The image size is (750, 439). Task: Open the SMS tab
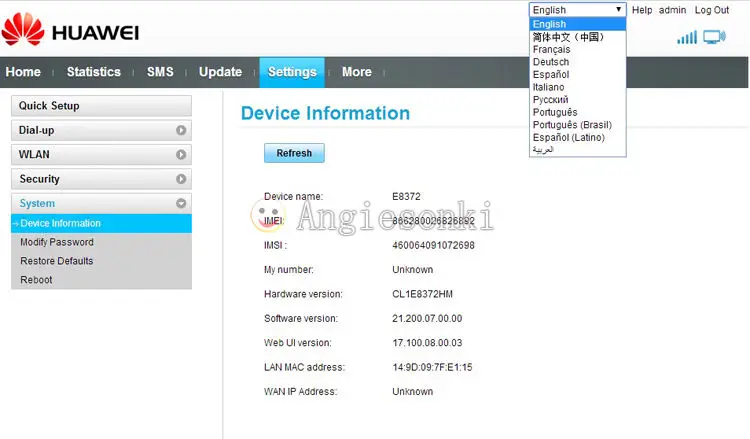160,72
